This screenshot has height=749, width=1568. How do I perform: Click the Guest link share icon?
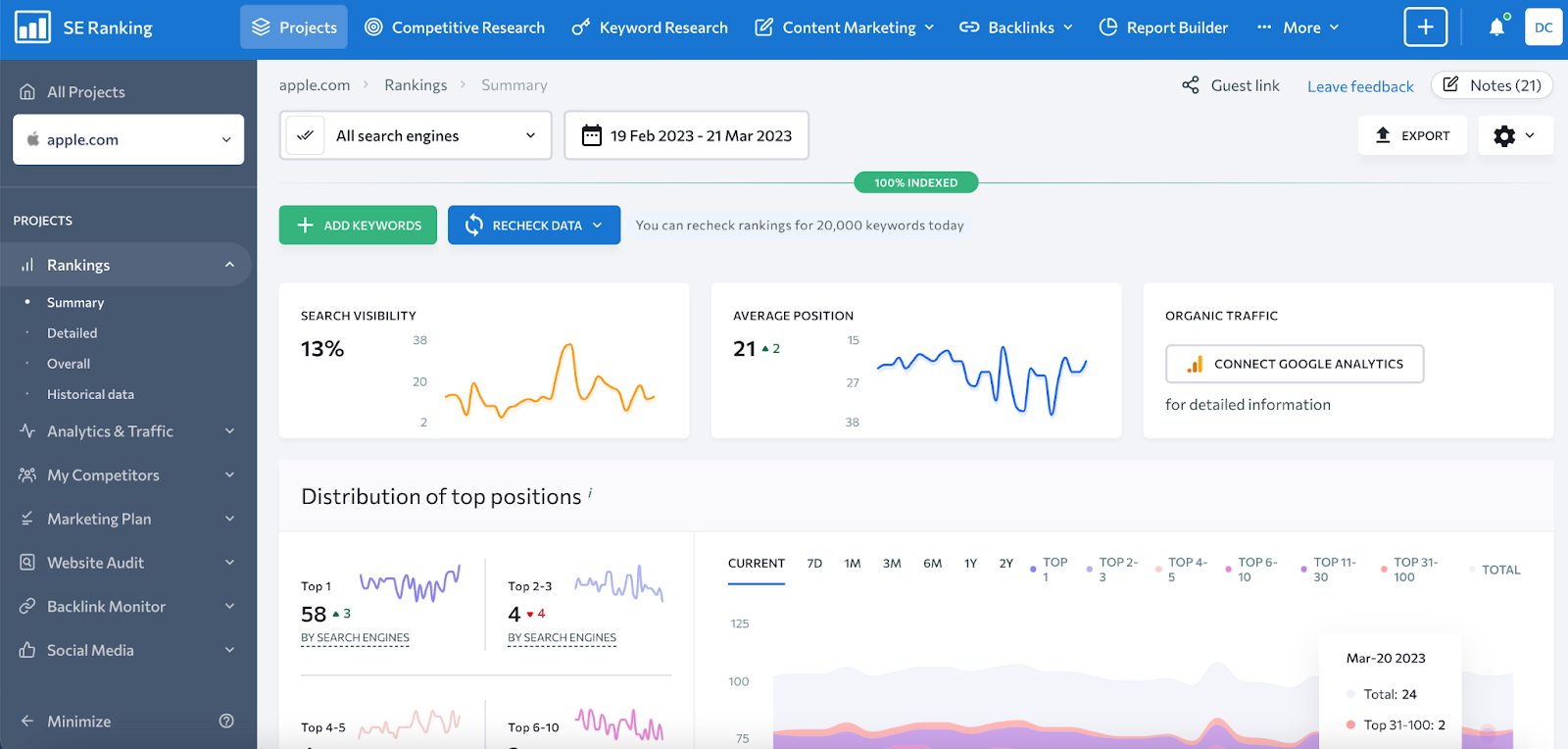(1190, 85)
